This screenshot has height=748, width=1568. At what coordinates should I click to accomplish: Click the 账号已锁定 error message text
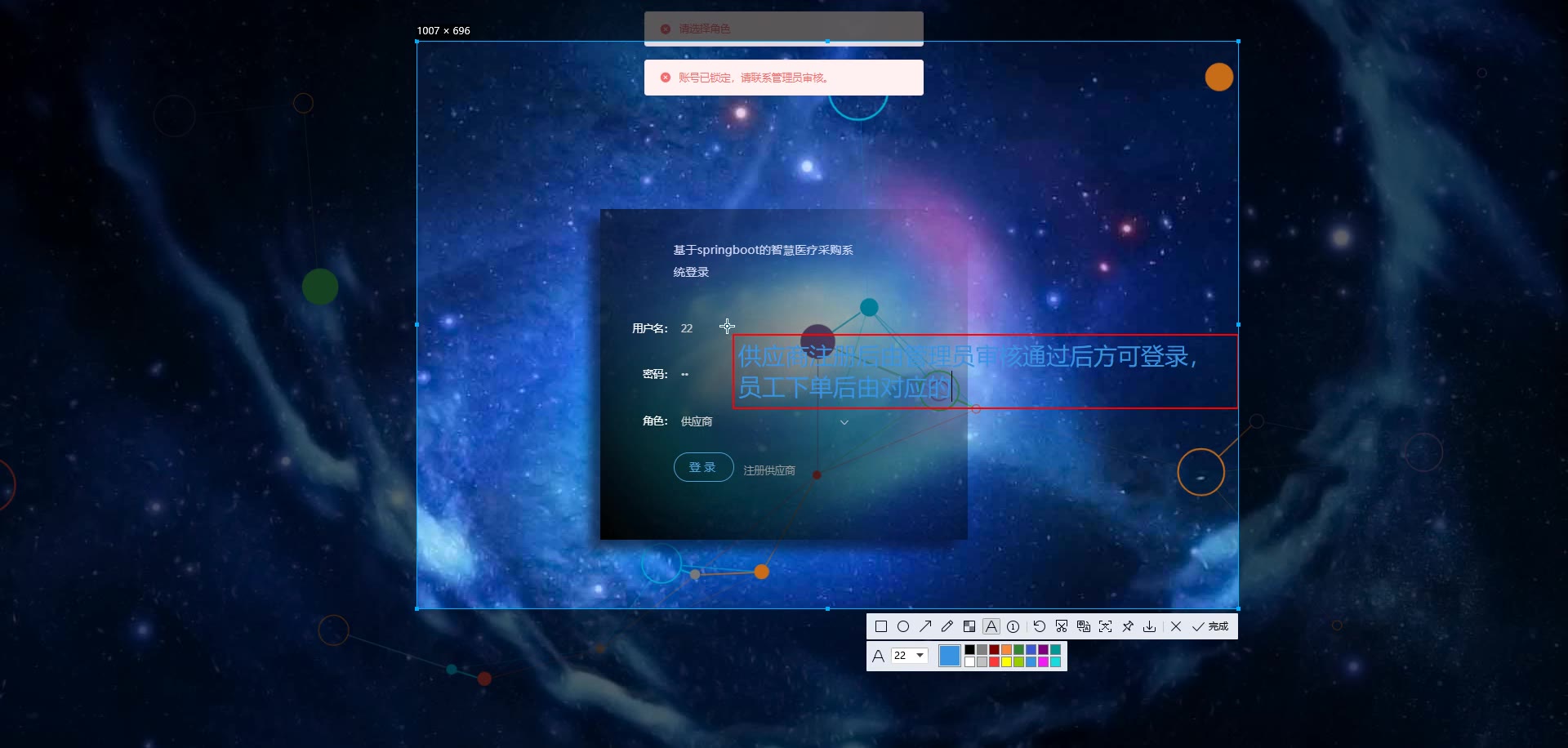pyautogui.click(x=755, y=78)
